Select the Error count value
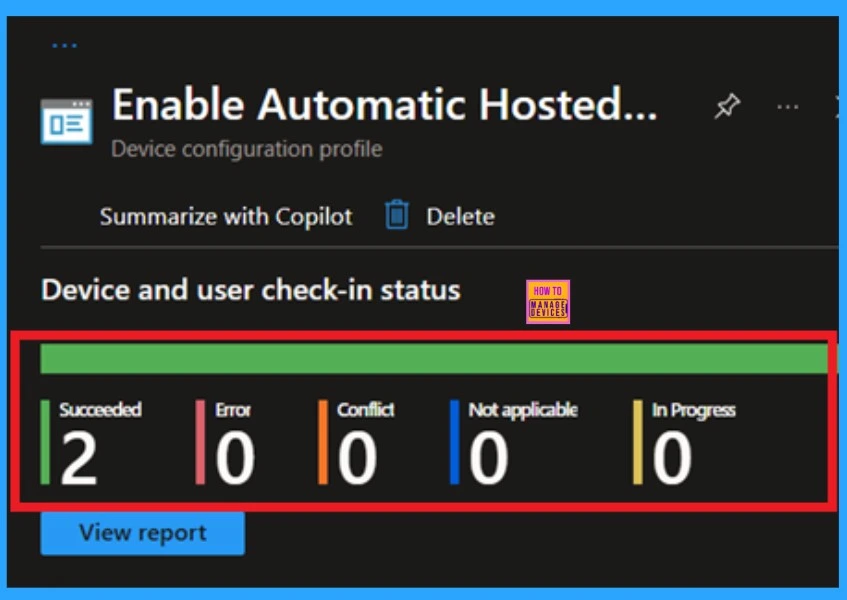This screenshot has width=847, height=600. 235,459
